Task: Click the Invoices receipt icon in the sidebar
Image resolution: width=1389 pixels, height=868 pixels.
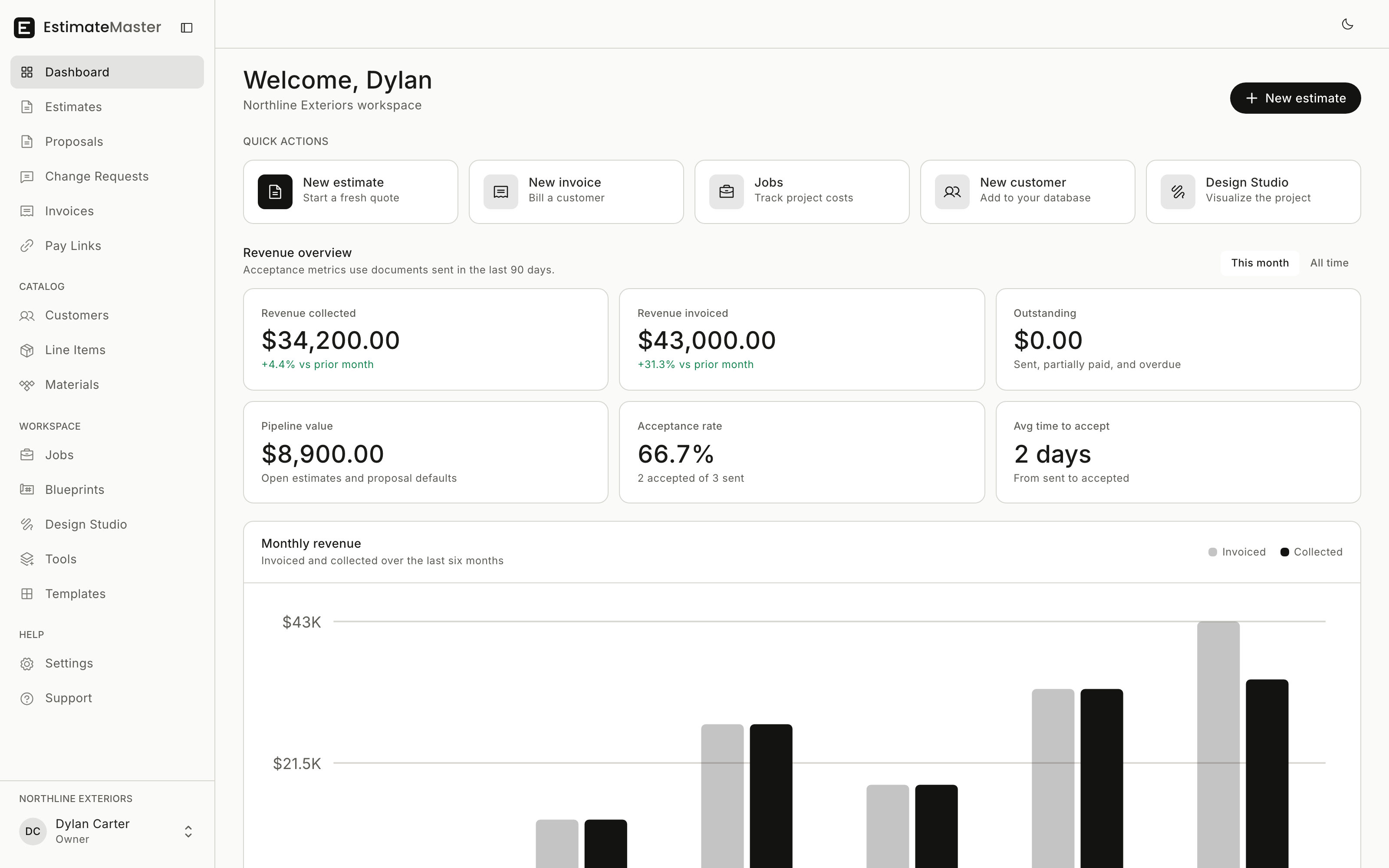Action: tap(27, 211)
